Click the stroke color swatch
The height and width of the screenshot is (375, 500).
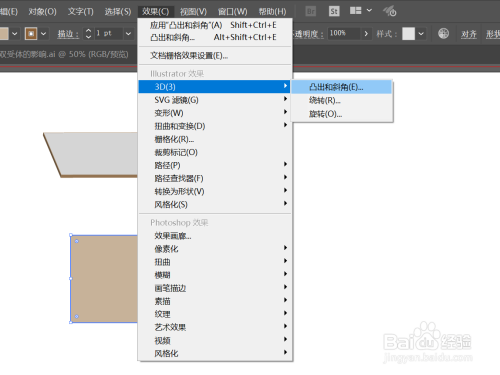31,34
